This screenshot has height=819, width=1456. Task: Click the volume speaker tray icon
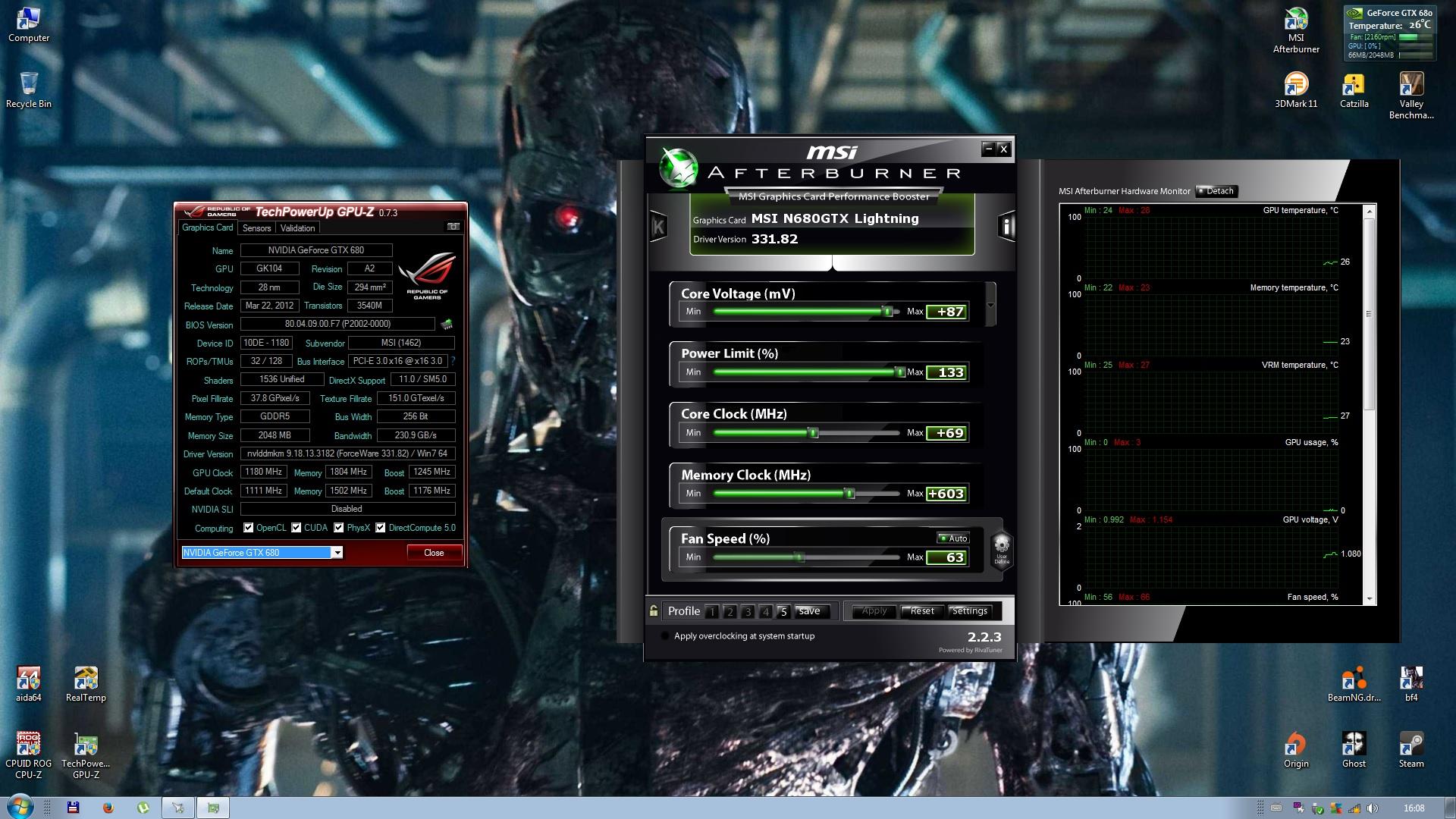(1373, 808)
